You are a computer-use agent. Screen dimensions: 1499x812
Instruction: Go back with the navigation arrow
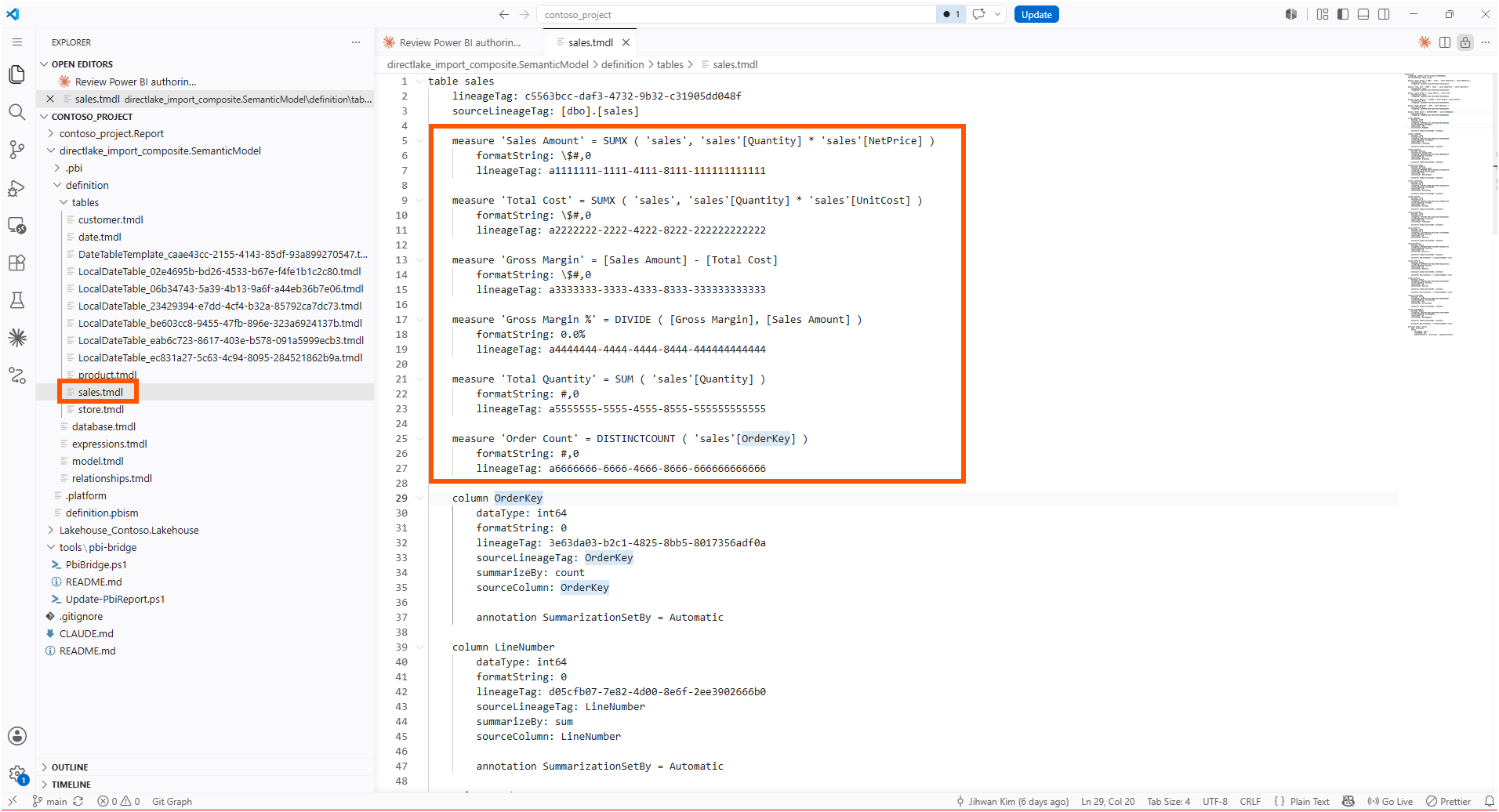coord(504,14)
